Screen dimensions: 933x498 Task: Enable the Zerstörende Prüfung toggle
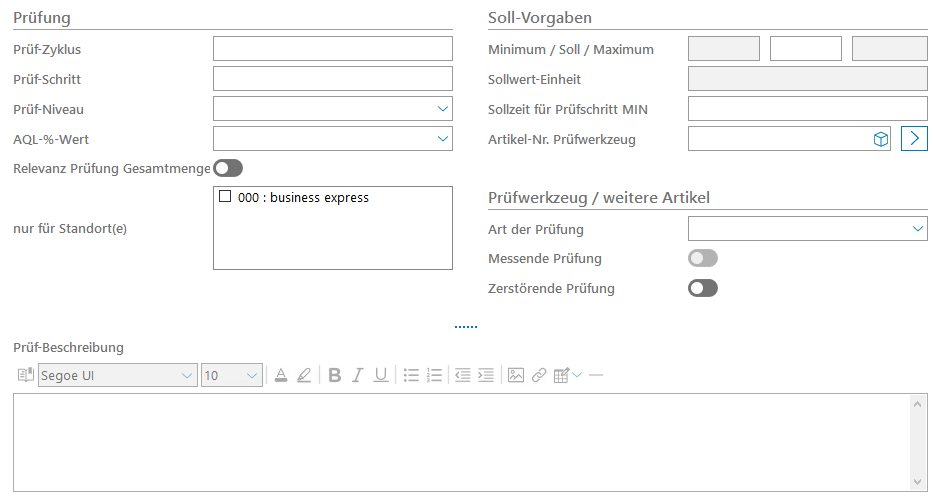coord(702,288)
